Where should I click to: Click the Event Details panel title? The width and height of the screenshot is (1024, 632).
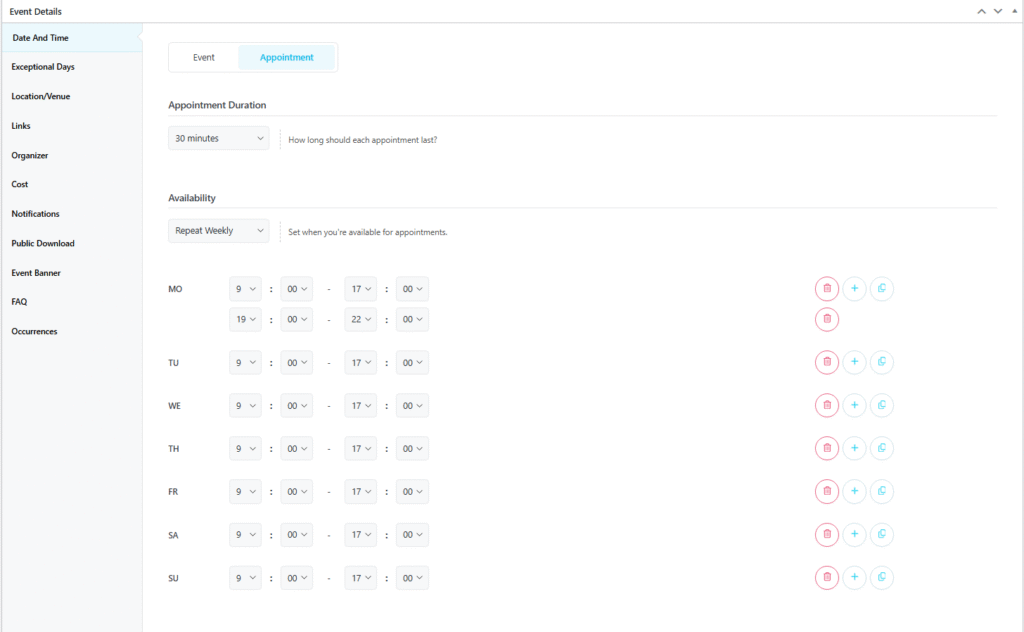pos(35,11)
